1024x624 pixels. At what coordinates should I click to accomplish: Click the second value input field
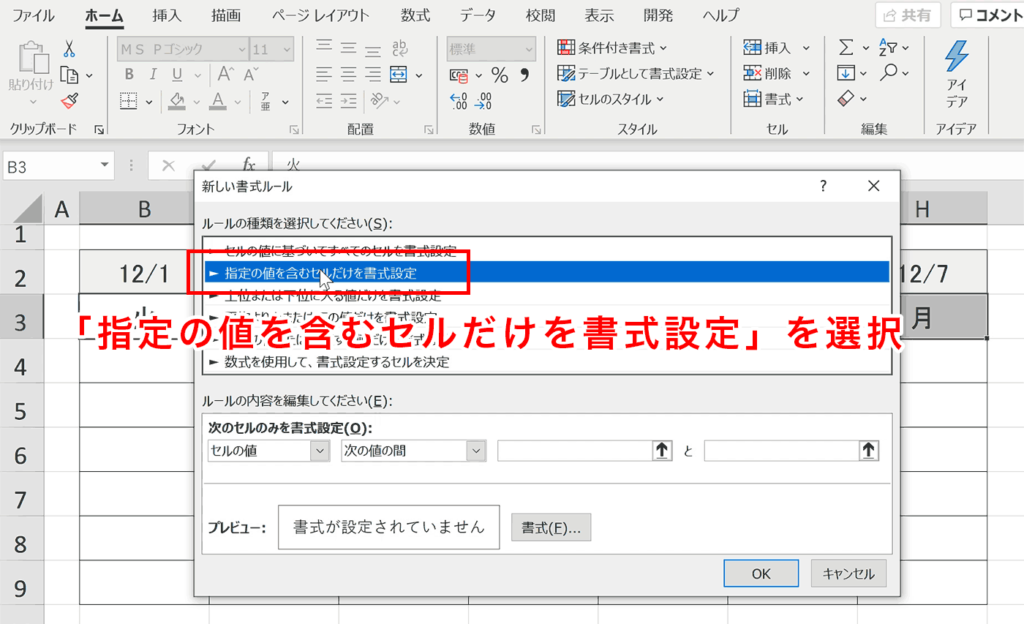[x=782, y=451]
